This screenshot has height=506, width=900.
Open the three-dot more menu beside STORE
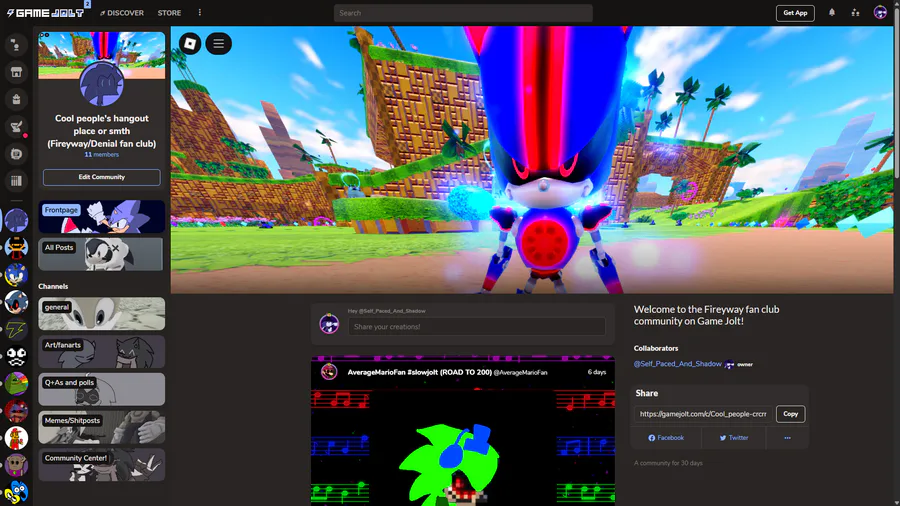coord(200,13)
